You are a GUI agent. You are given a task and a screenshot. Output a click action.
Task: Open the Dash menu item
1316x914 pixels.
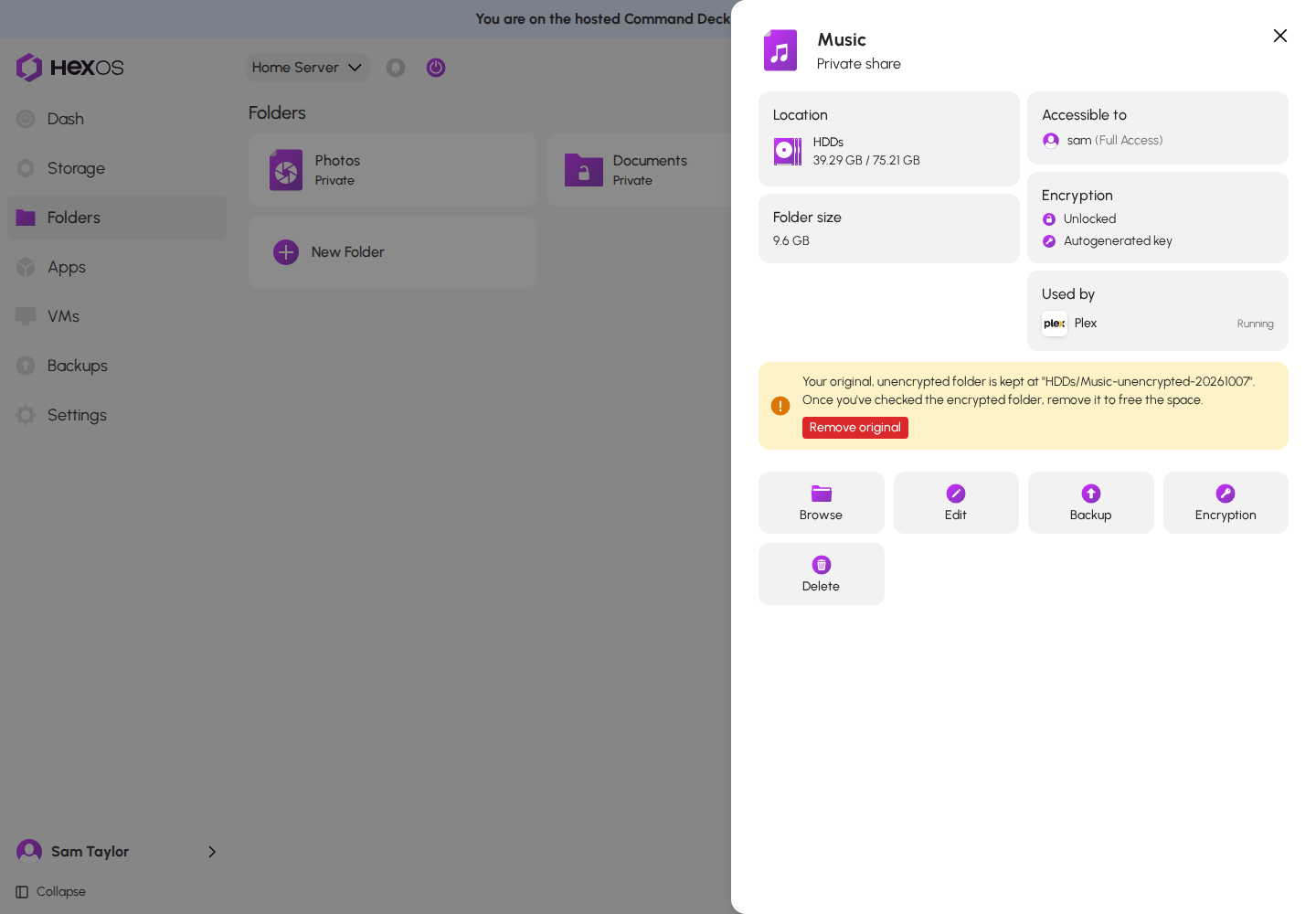pyautogui.click(x=117, y=119)
